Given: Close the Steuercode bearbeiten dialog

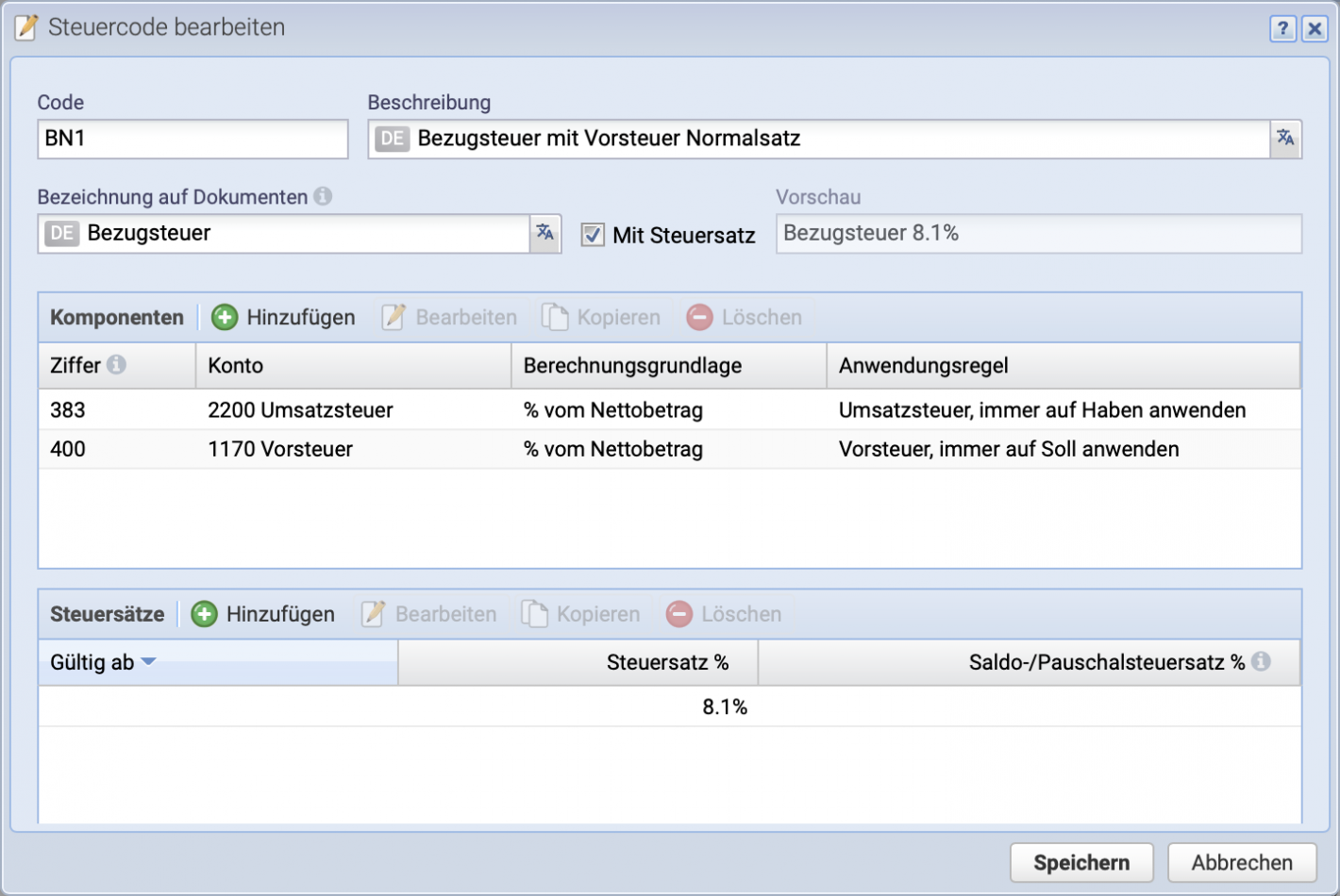Looking at the screenshot, I should (1315, 28).
